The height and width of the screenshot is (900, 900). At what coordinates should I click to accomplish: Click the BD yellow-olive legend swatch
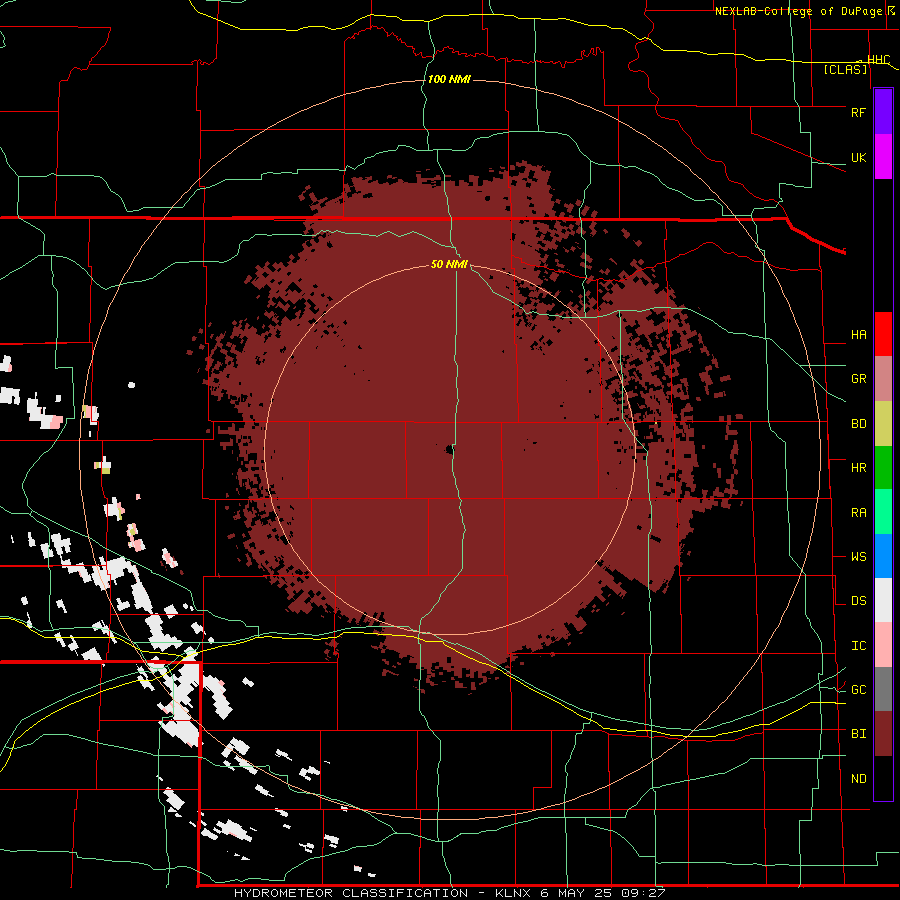[883, 424]
